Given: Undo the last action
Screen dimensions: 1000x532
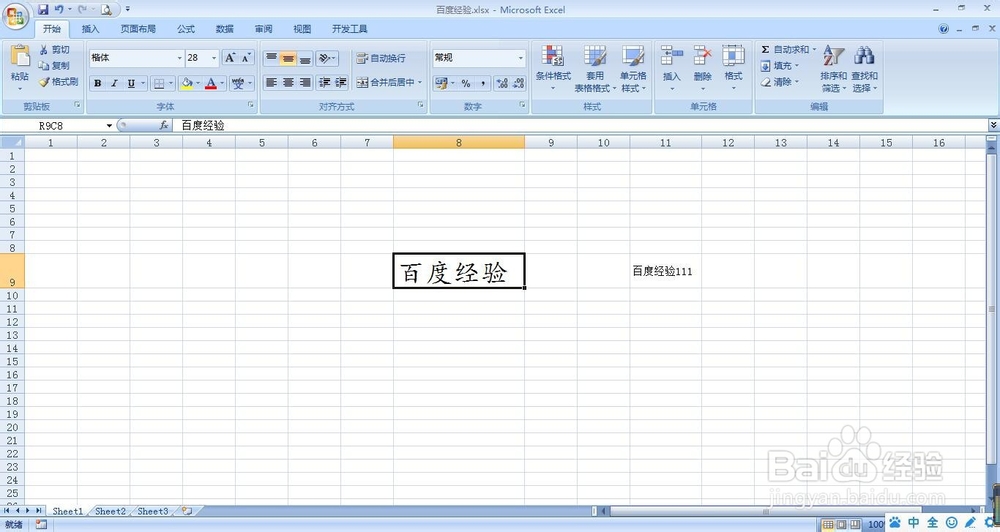Looking at the screenshot, I should pyautogui.click(x=59, y=10).
